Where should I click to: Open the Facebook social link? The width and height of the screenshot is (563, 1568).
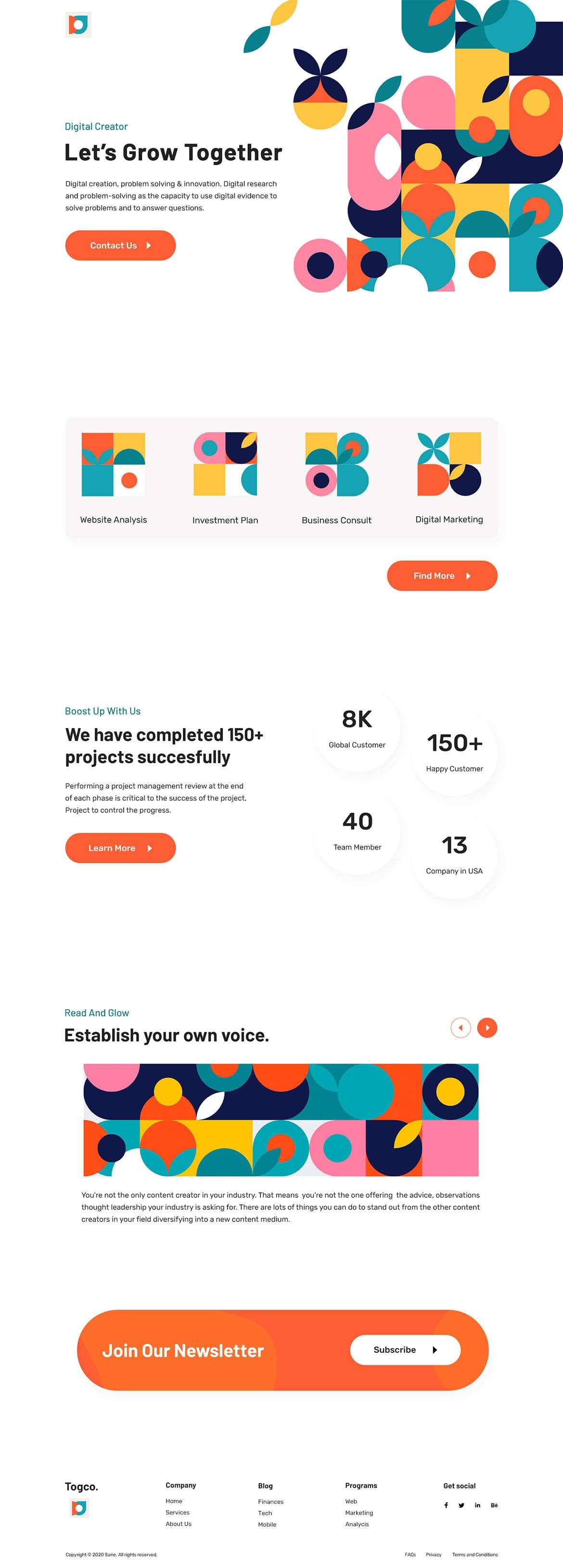click(446, 1505)
